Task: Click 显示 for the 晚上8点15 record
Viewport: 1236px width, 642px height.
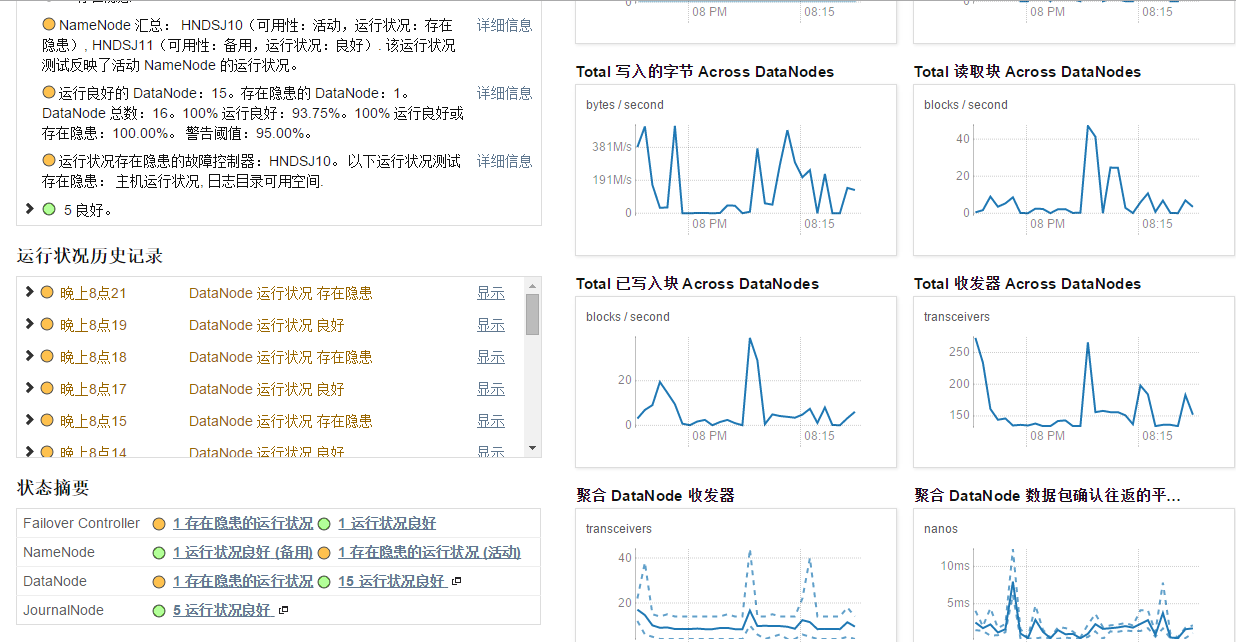Action: (x=491, y=421)
